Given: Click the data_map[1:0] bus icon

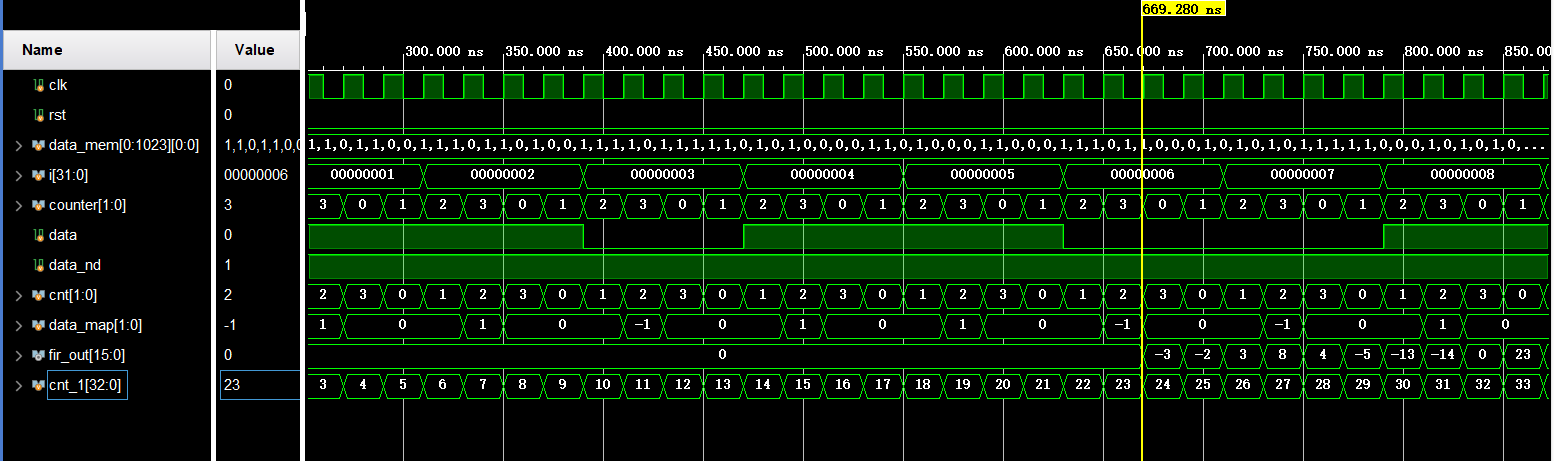Looking at the screenshot, I should pyautogui.click(x=39, y=325).
